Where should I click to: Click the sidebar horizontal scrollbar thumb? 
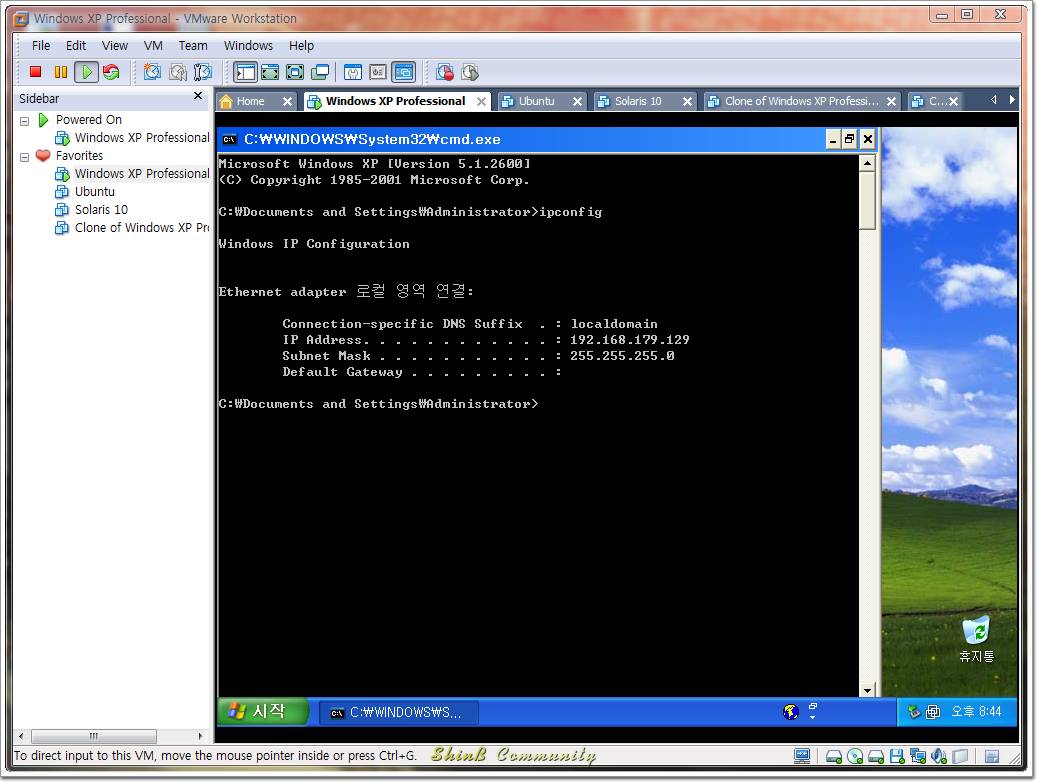93,736
